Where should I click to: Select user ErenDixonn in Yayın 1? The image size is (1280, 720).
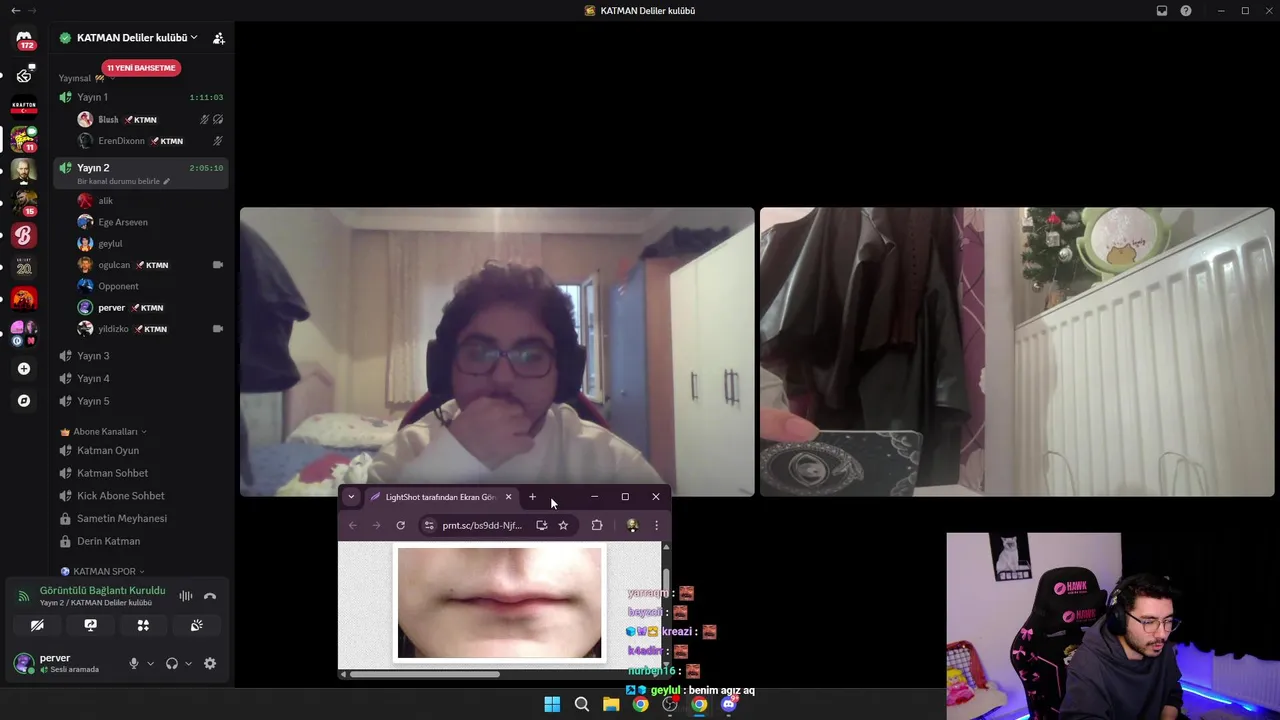150,141
